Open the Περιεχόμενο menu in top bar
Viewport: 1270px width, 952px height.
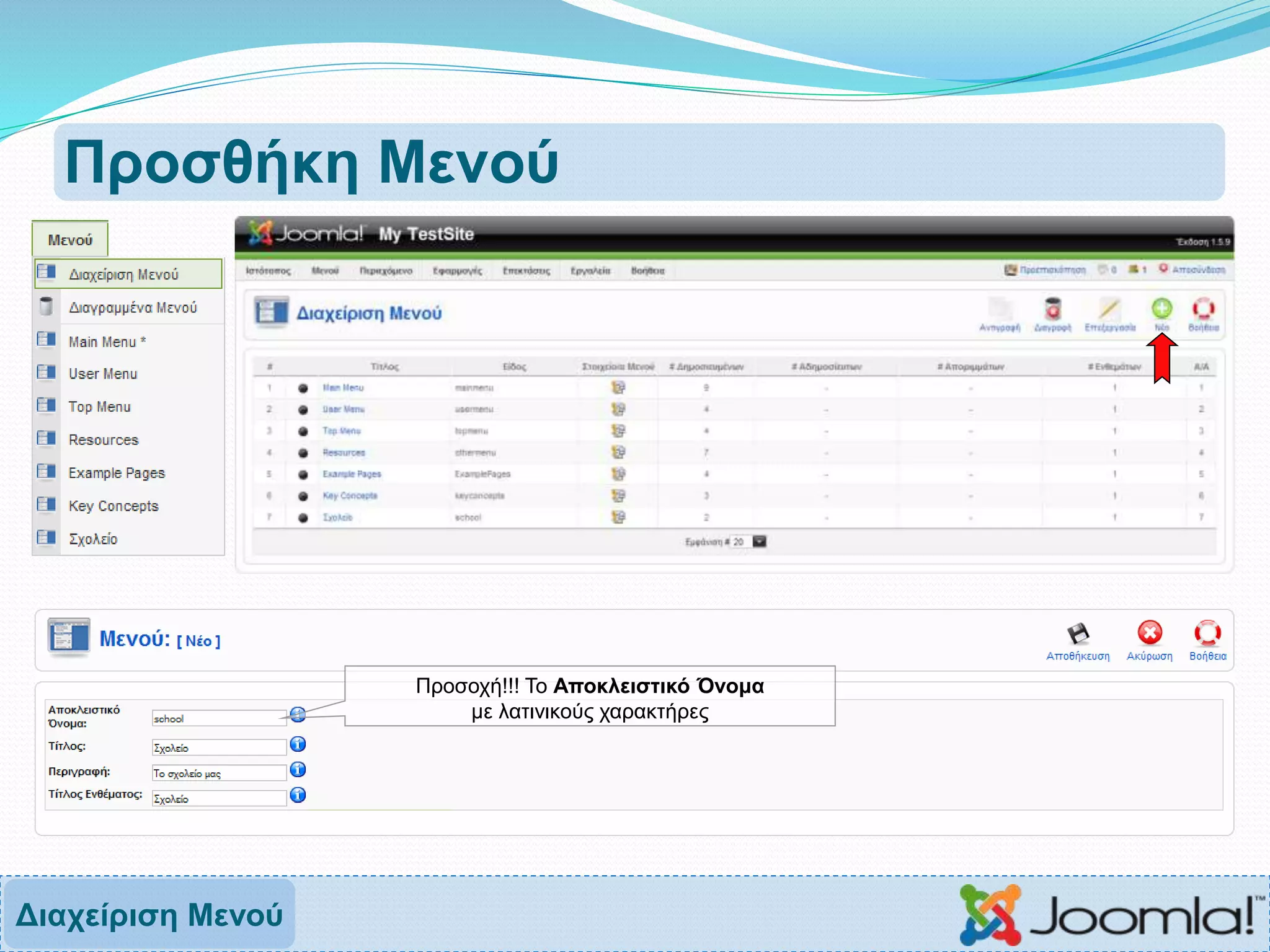tap(386, 271)
